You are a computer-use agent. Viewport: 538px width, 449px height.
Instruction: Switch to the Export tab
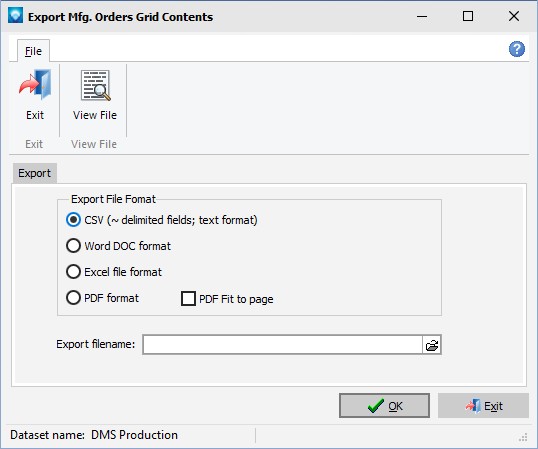click(34, 173)
